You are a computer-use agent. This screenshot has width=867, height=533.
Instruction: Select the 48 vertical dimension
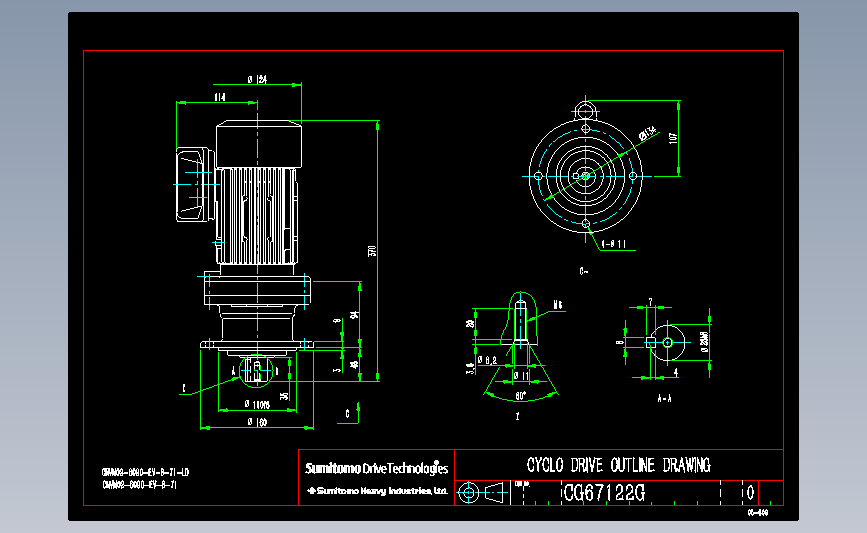[x=354, y=365]
